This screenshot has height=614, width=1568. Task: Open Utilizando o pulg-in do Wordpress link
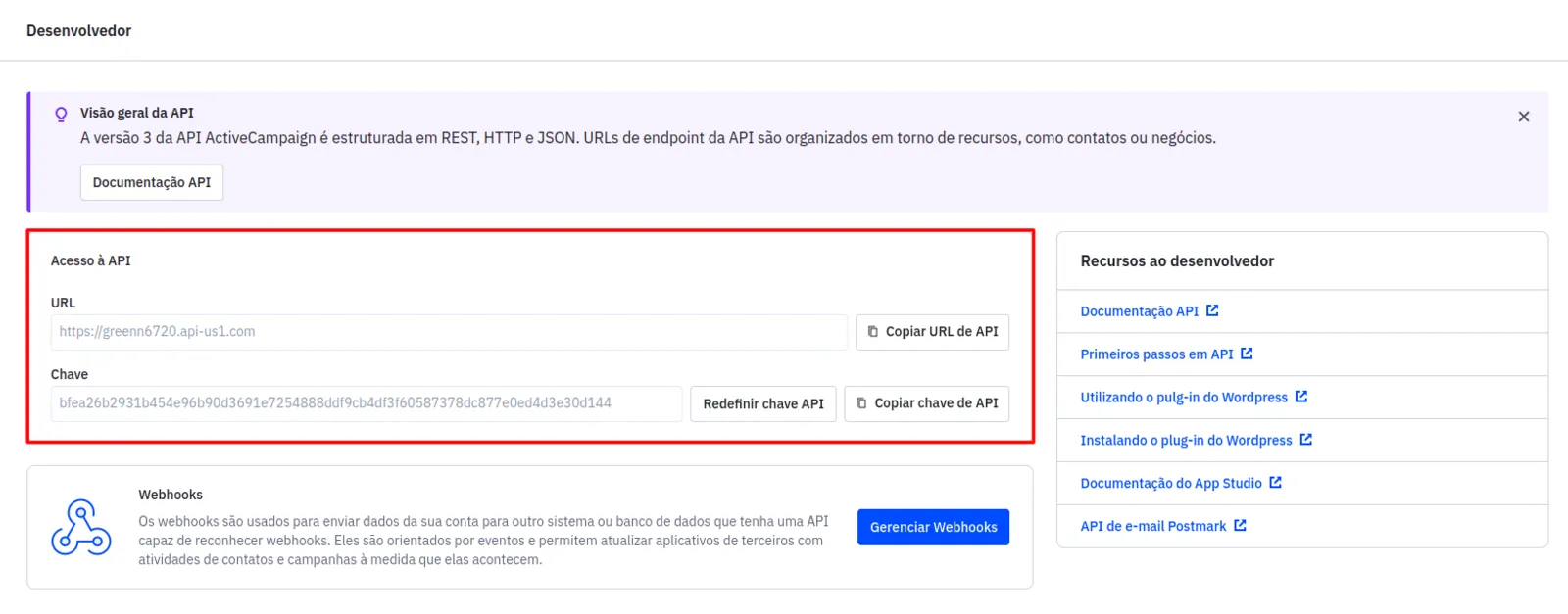click(1184, 398)
